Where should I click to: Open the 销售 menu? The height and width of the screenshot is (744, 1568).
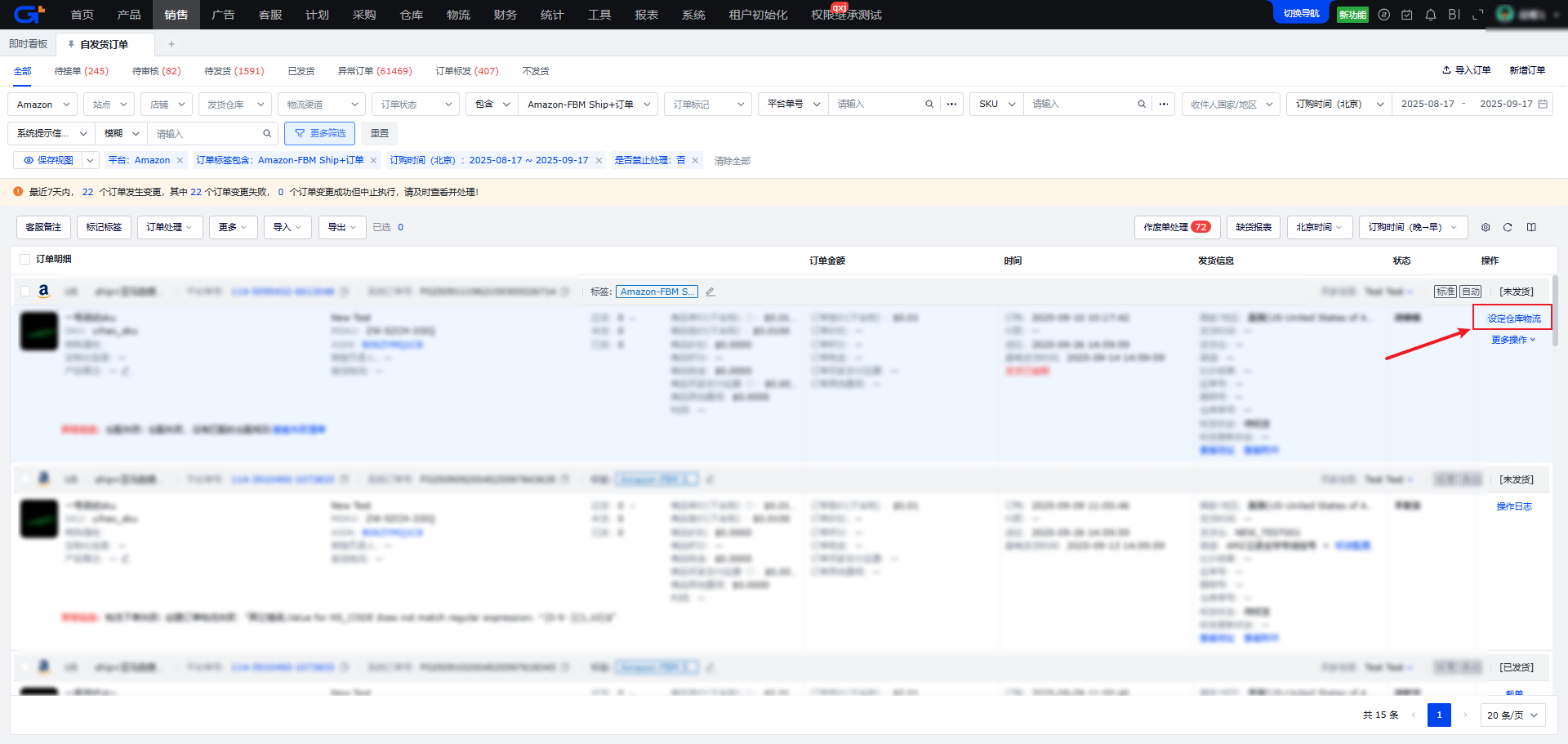pyautogui.click(x=176, y=15)
